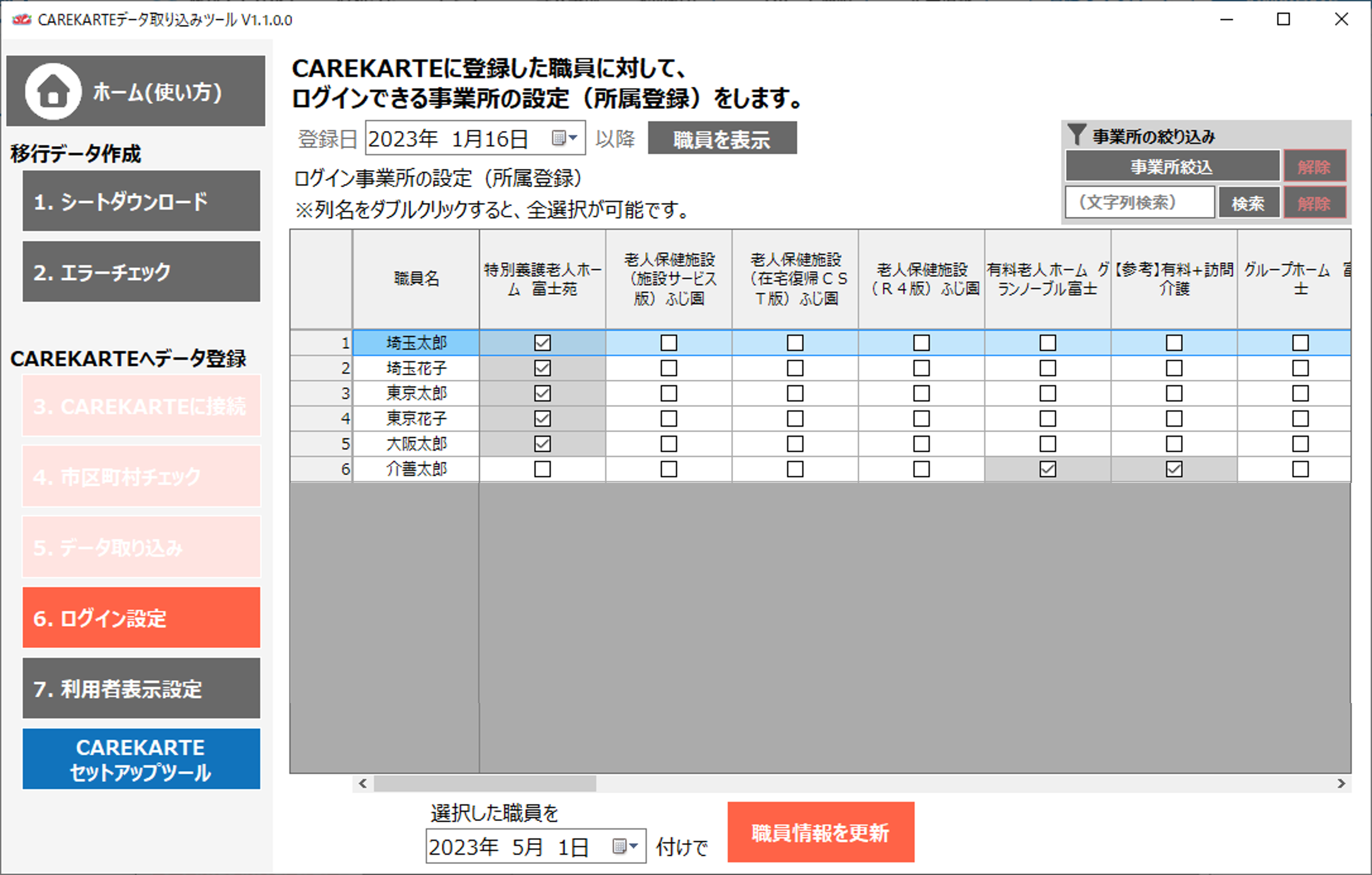Close the CAREKARTE window
The height and width of the screenshot is (875, 1372).
click(1341, 20)
